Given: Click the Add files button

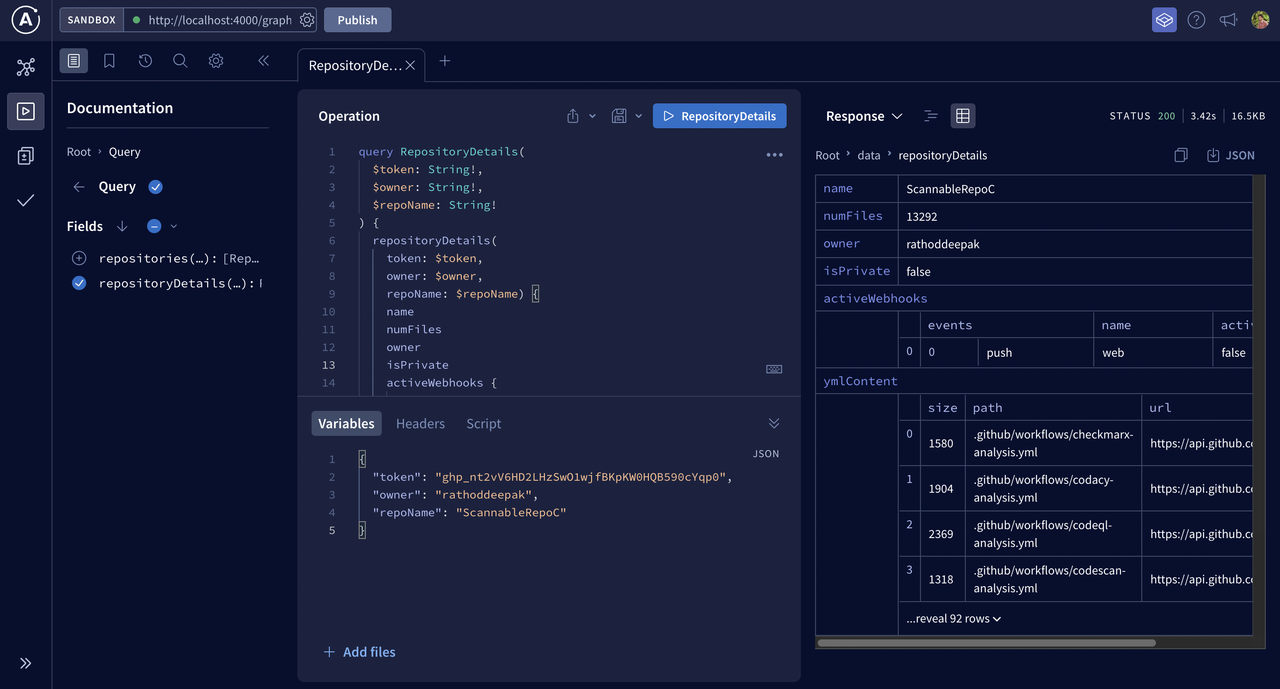Looking at the screenshot, I should coord(359,652).
